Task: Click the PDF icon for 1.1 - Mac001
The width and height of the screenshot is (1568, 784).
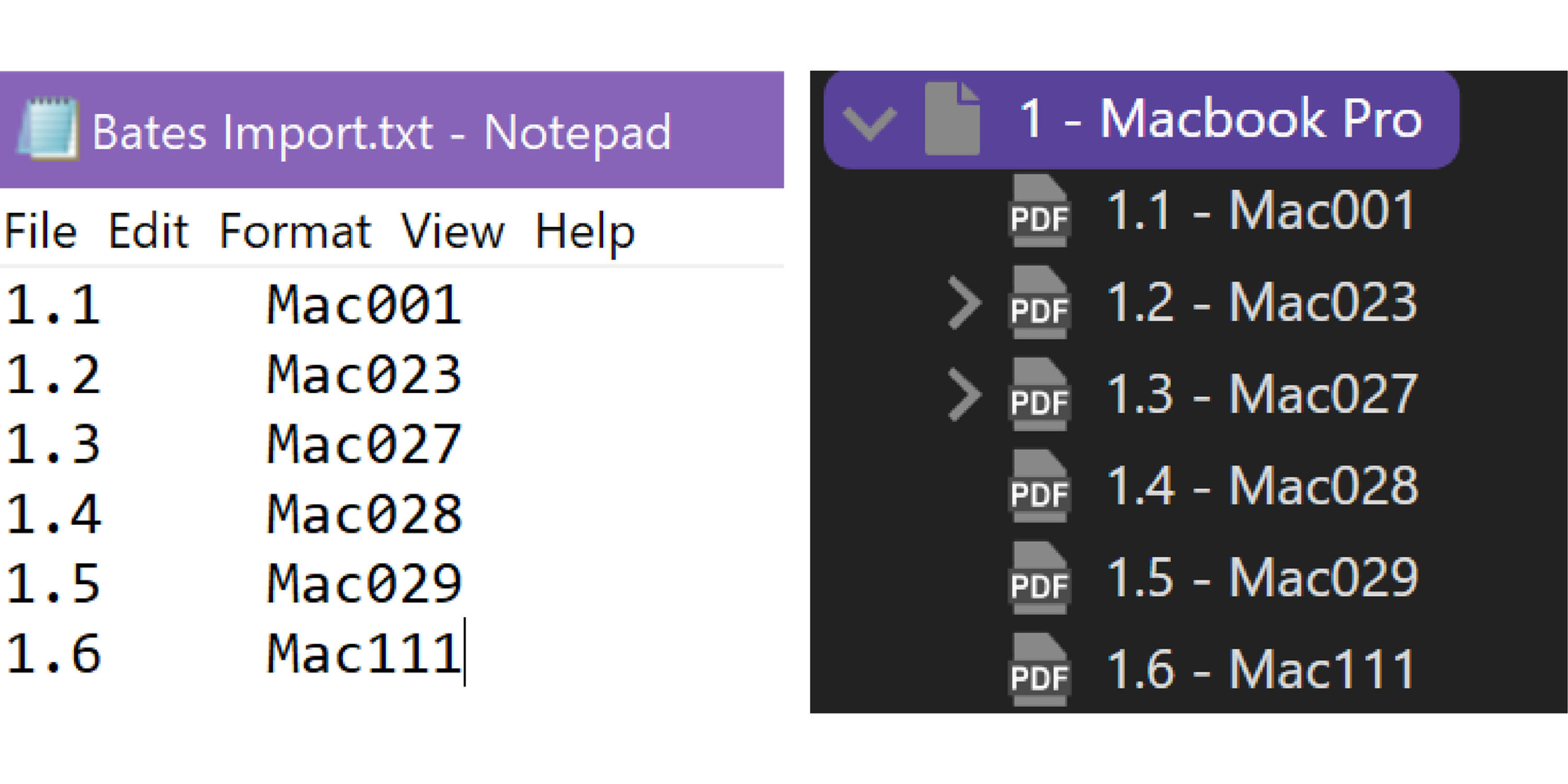Action: pos(1039,210)
